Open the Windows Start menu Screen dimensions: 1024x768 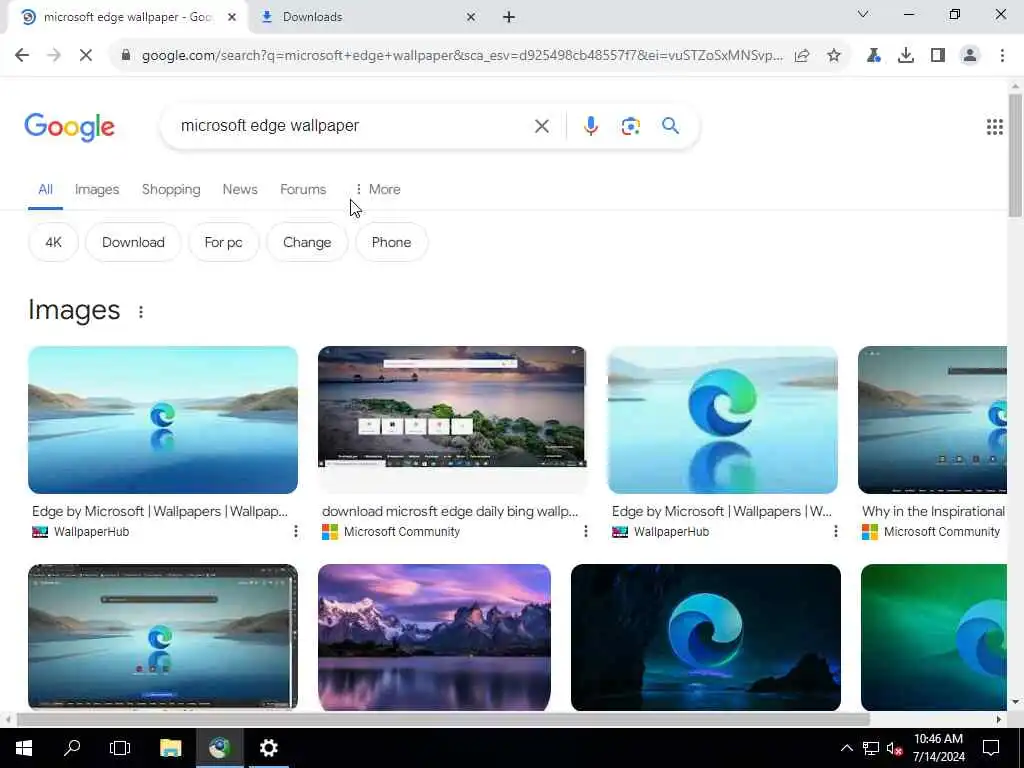(x=24, y=748)
